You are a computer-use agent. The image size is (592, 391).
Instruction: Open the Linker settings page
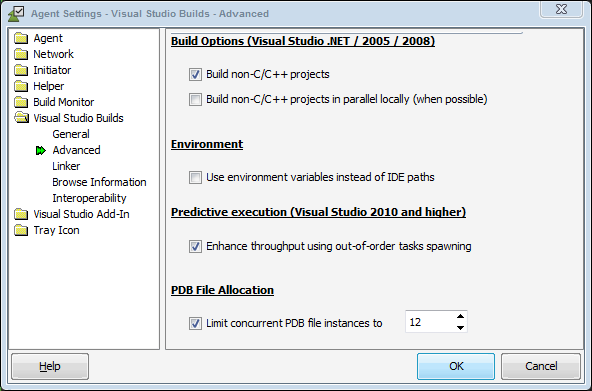(x=66, y=166)
